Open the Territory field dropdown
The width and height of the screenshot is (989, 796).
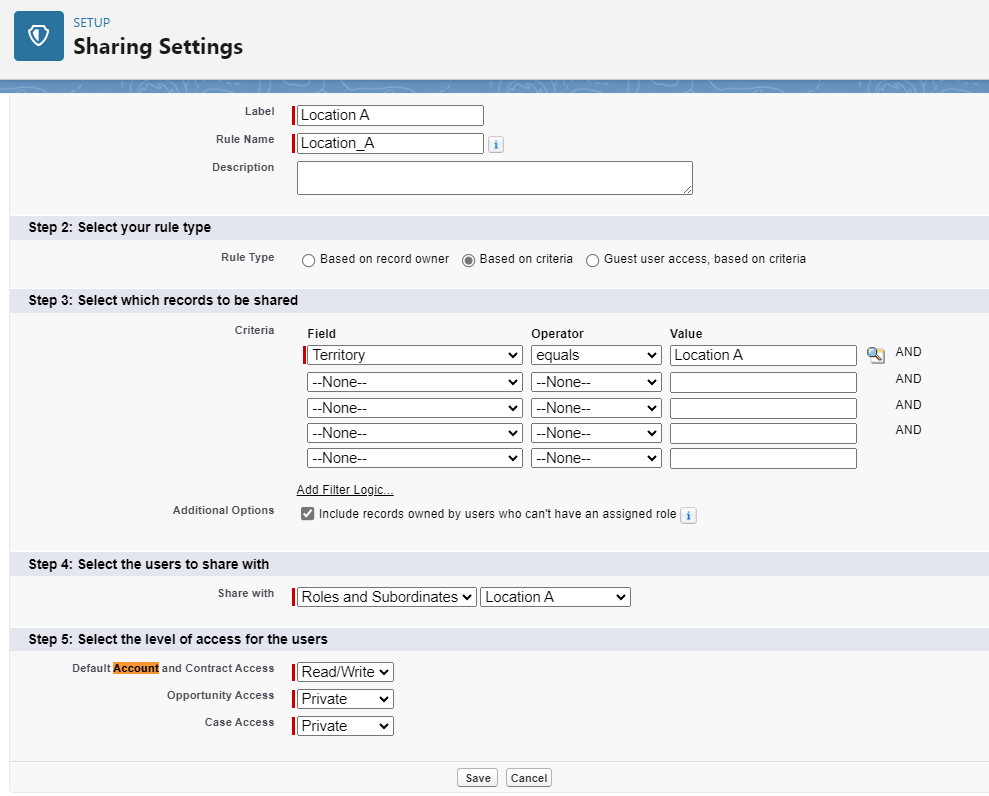(x=414, y=355)
